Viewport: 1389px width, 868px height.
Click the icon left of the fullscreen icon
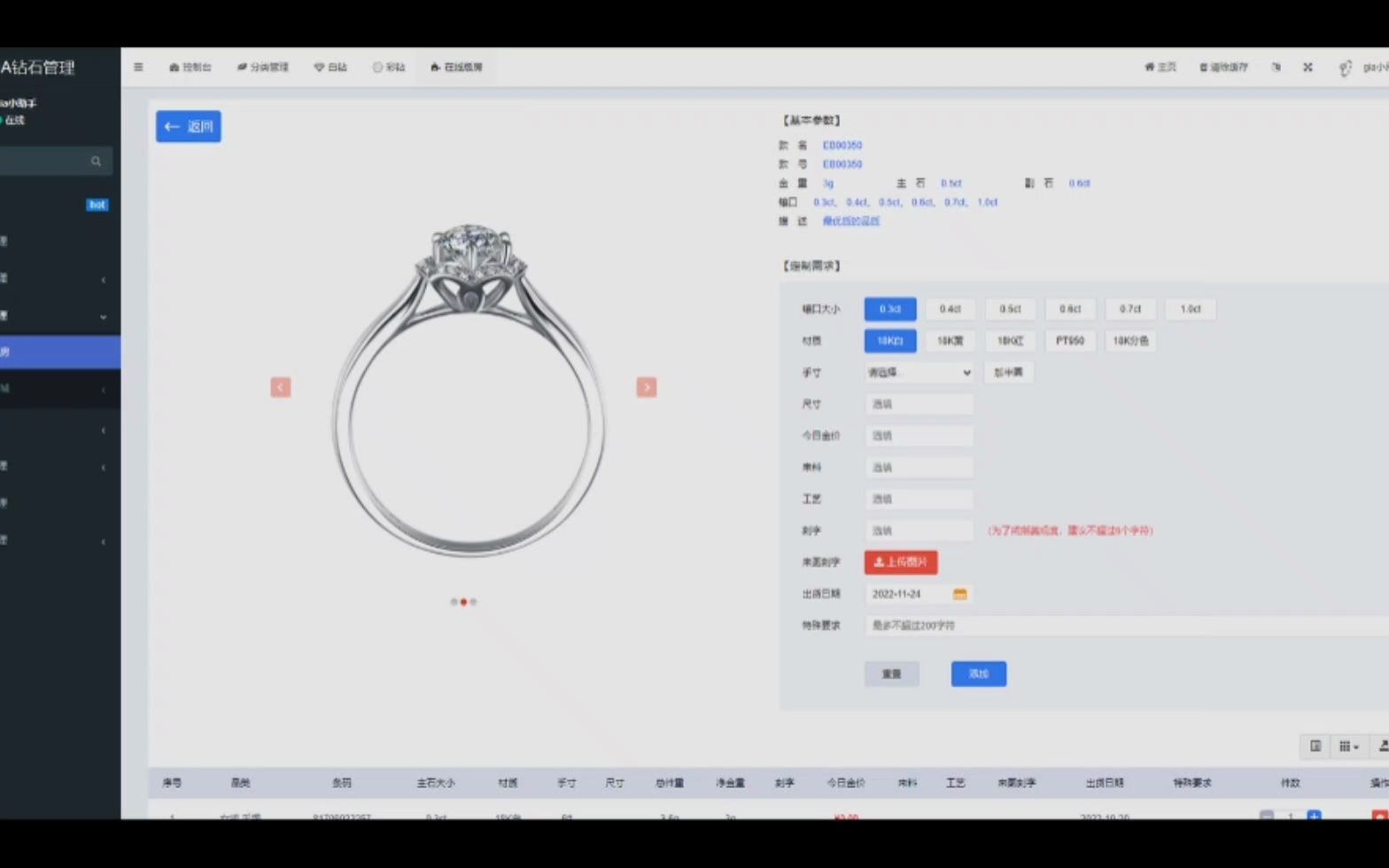(1276, 67)
